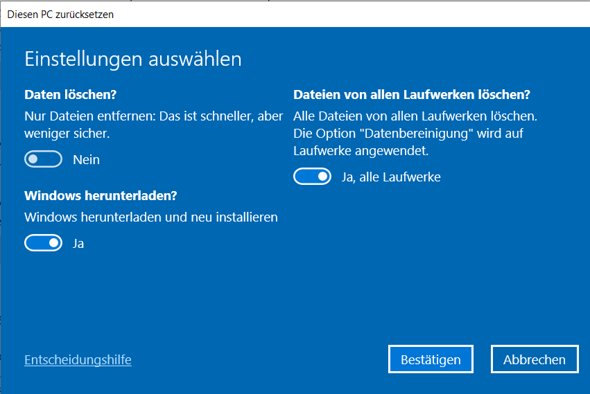Click 'Dateien von allen Laufwerken löschen?' heading
This screenshot has height=394, width=590.
(x=412, y=94)
